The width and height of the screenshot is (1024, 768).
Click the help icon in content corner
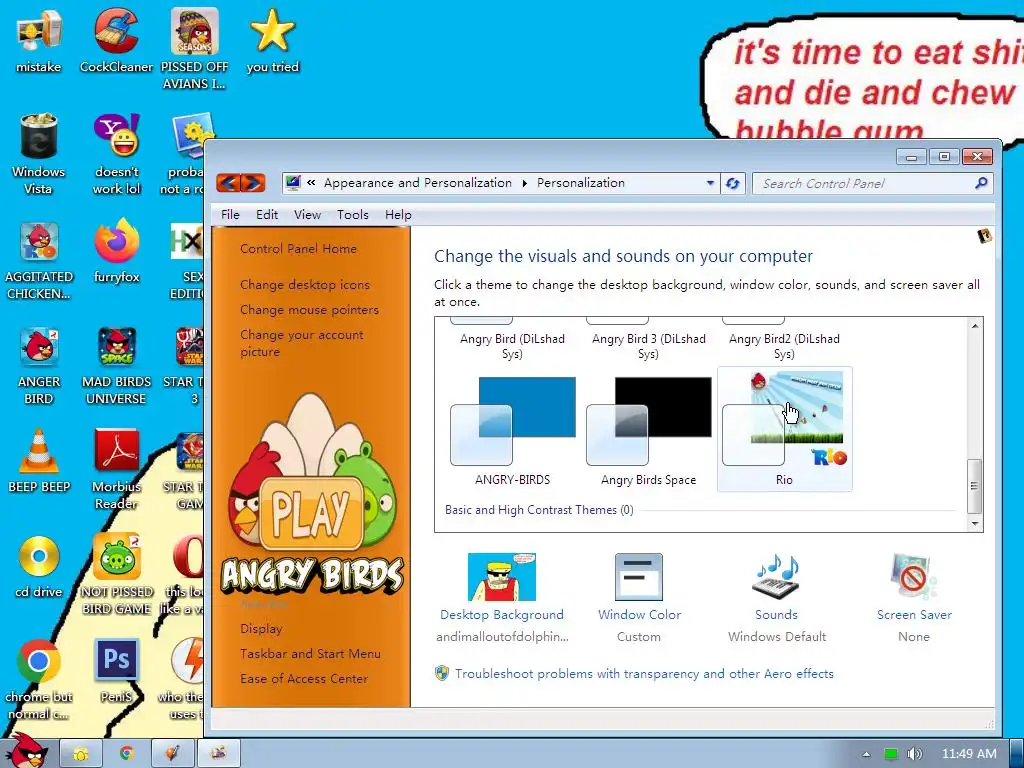click(984, 236)
